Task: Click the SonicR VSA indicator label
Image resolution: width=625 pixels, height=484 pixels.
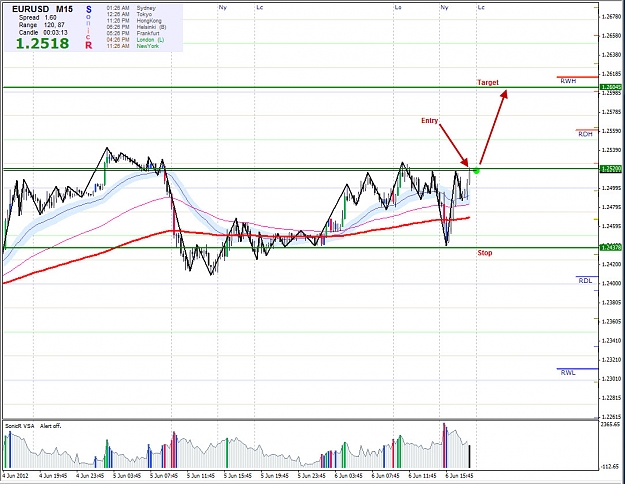Action: click(20, 426)
